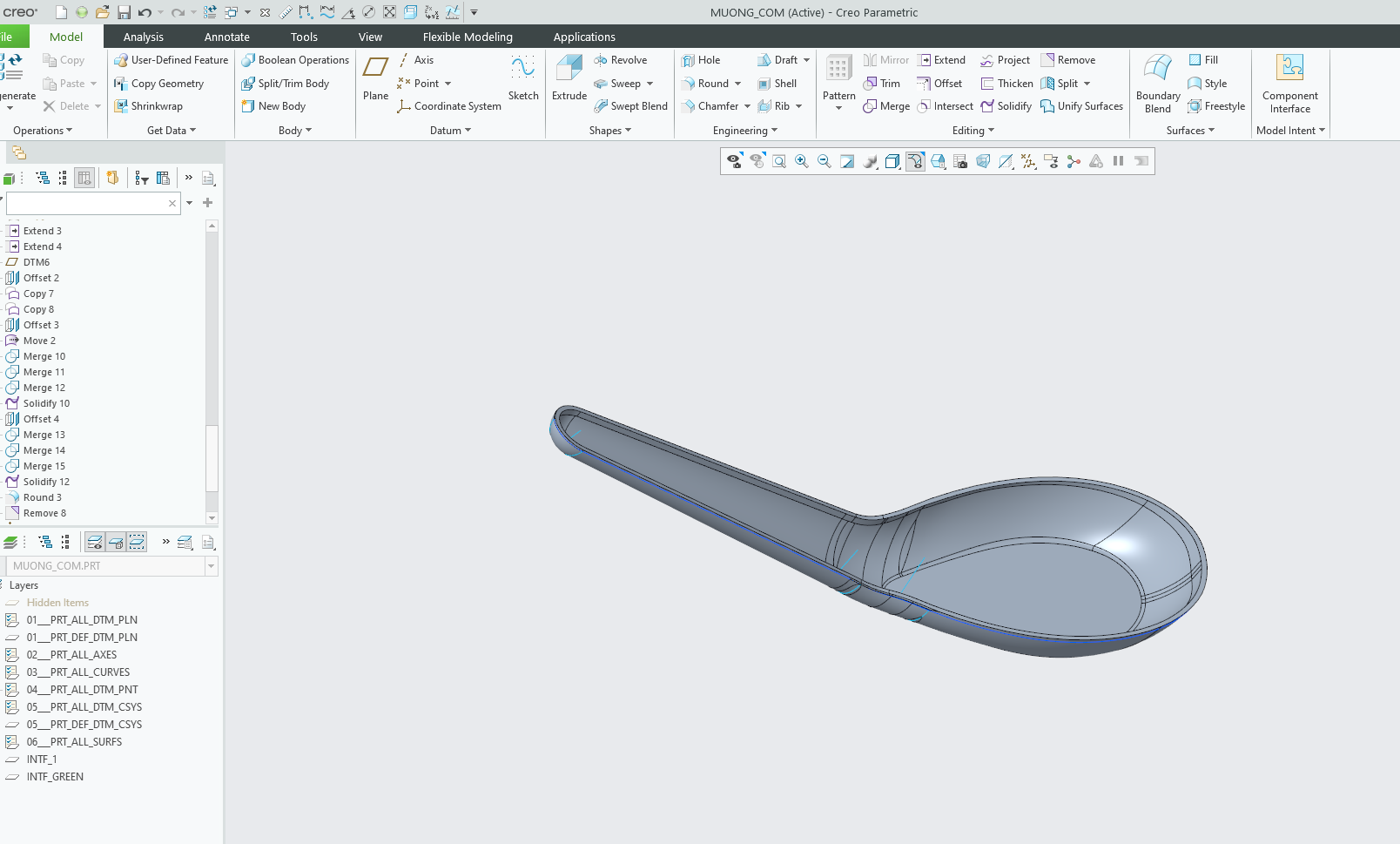Expand the Operations group dropdown
This screenshot has height=844, width=1400.
(43, 131)
